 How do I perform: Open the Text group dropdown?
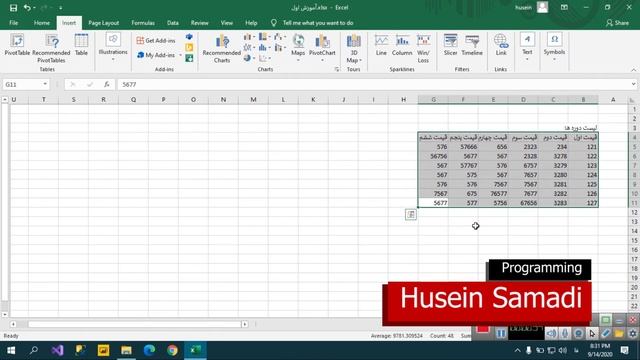tap(527, 48)
